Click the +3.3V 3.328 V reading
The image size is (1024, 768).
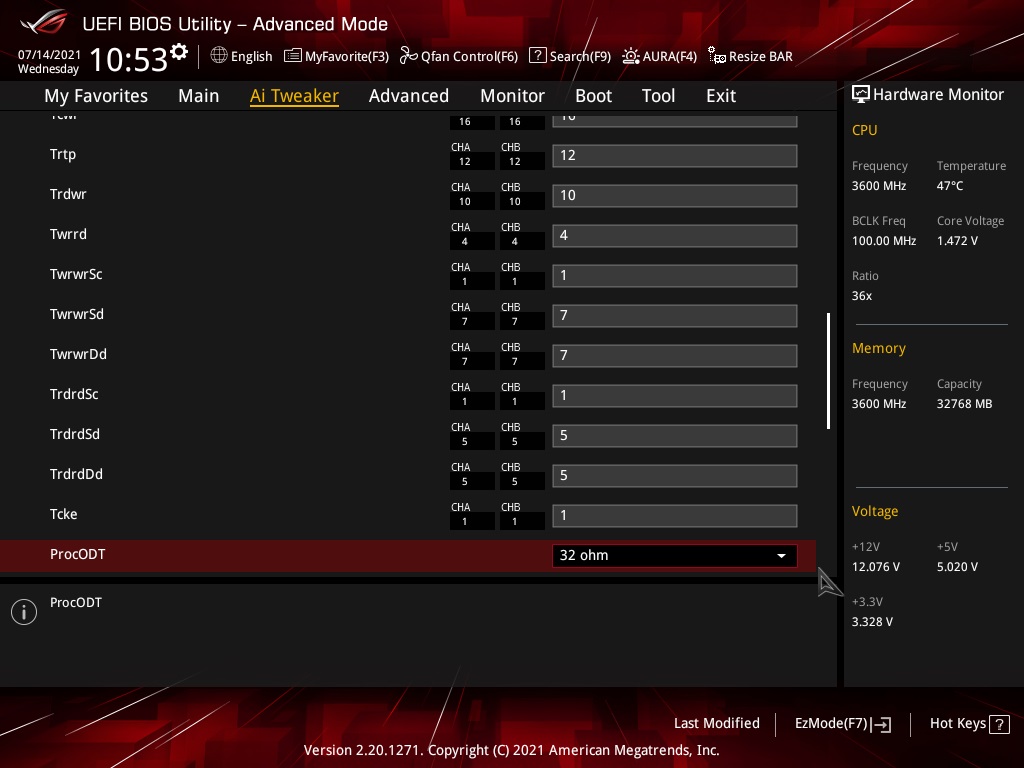[x=872, y=621]
